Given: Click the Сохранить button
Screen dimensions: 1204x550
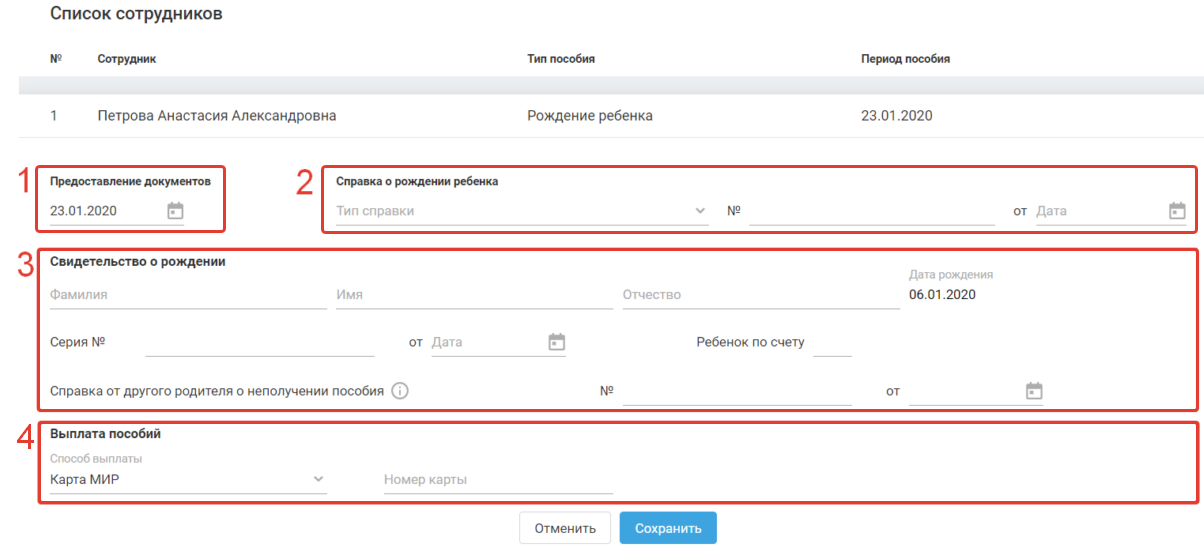Looking at the screenshot, I should click(668, 528).
